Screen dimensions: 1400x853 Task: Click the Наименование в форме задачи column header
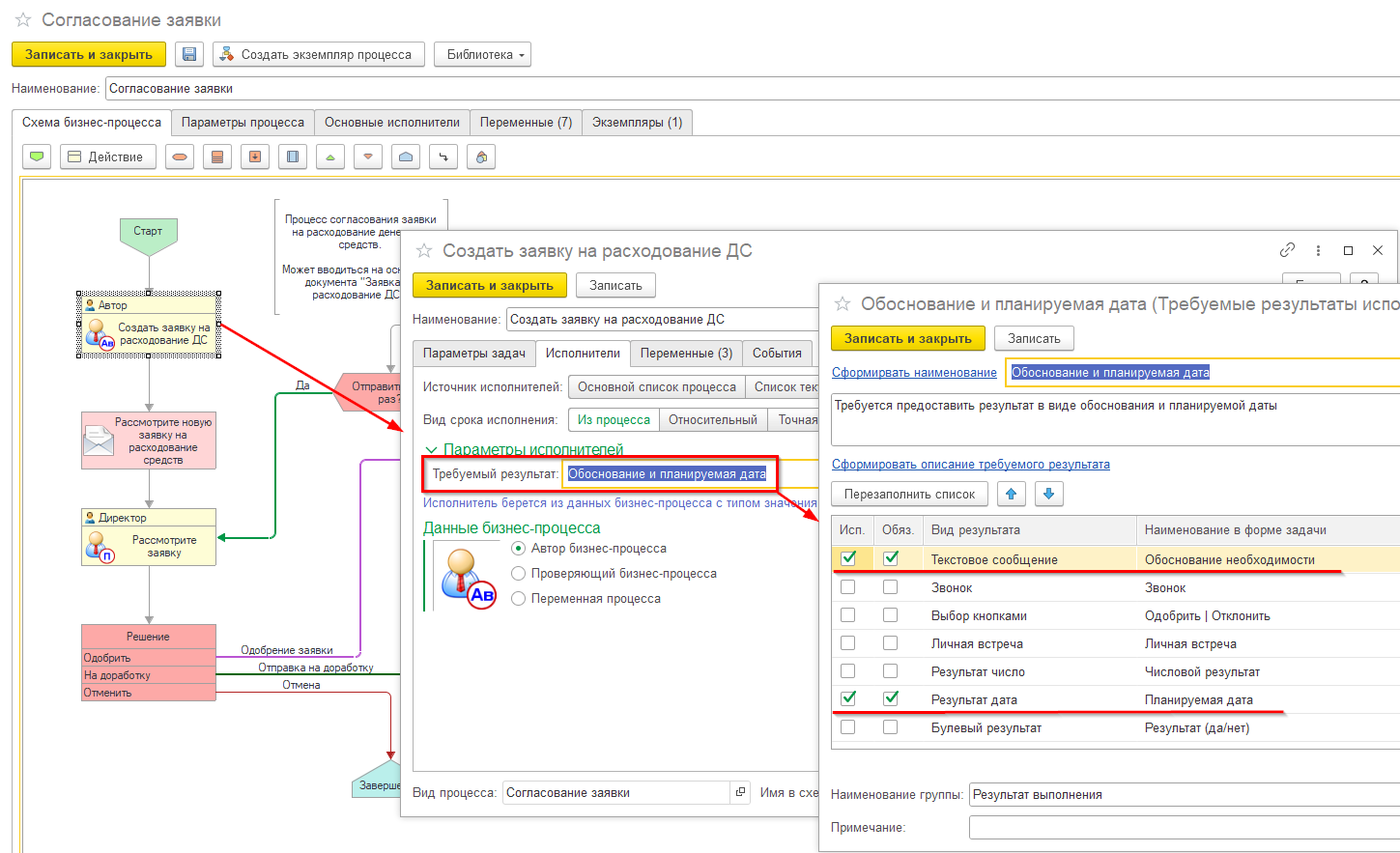(x=1268, y=530)
